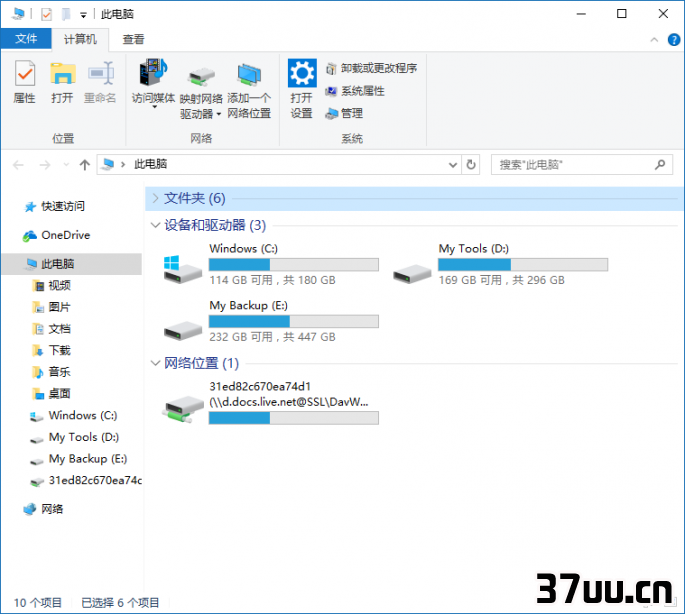Click 此电脑 in the address bar
The image size is (685, 614).
(151, 164)
